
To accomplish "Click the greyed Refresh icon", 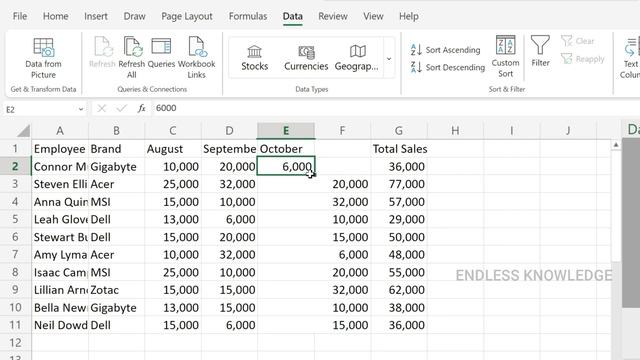I will coord(102,52).
